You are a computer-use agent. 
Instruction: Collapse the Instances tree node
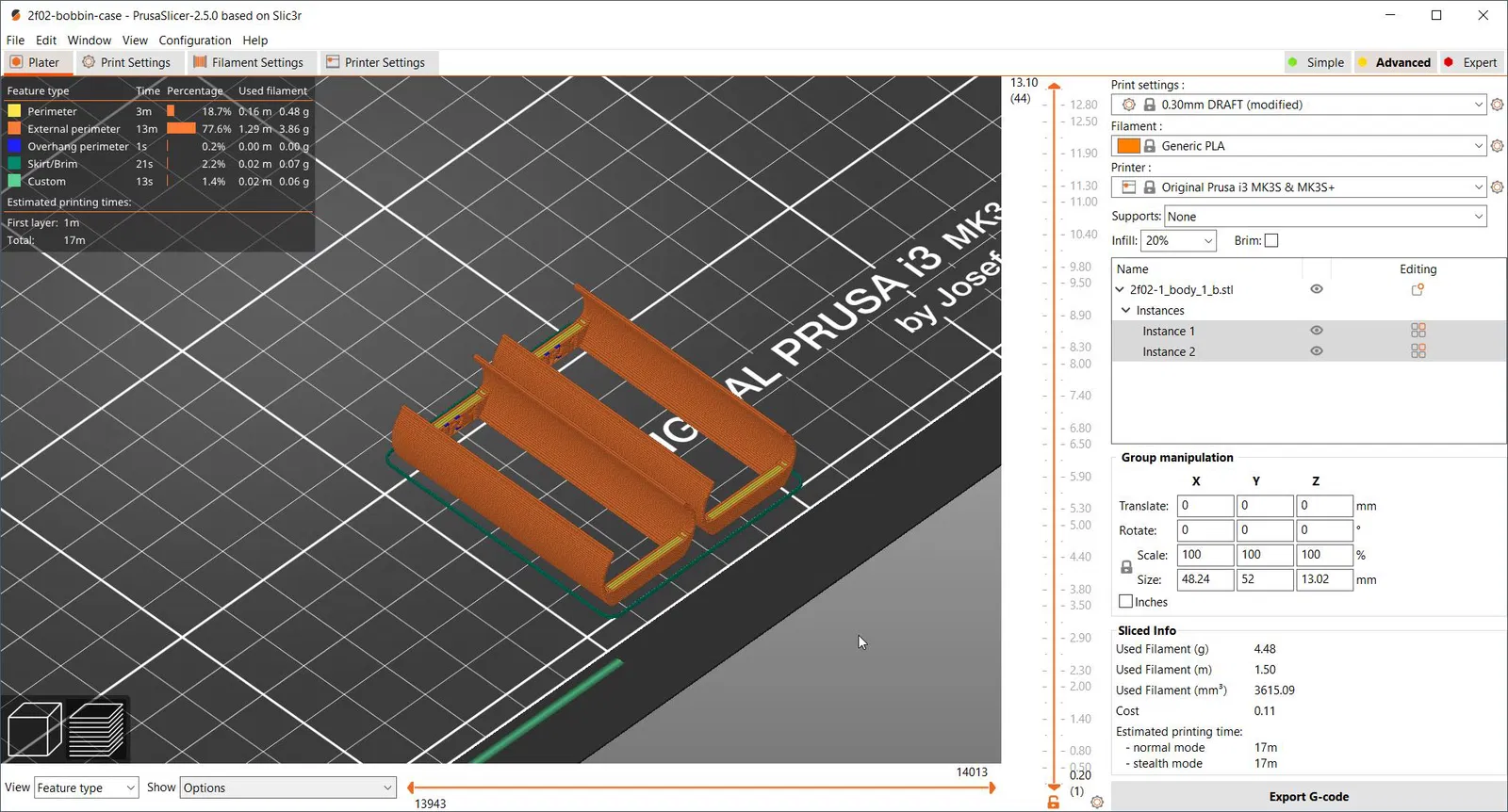(x=1125, y=311)
